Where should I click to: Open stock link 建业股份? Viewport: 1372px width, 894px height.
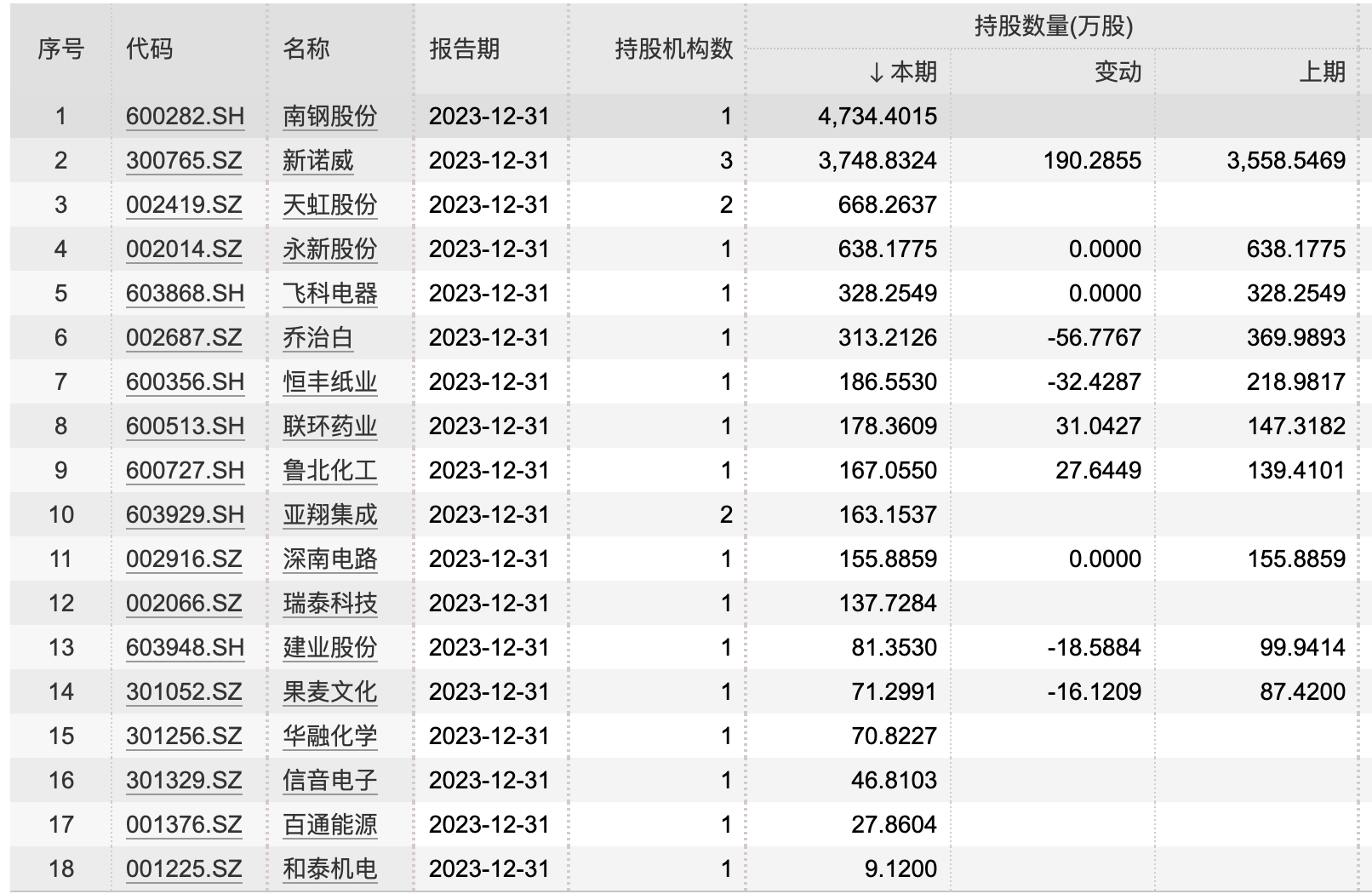[x=329, y=648]
